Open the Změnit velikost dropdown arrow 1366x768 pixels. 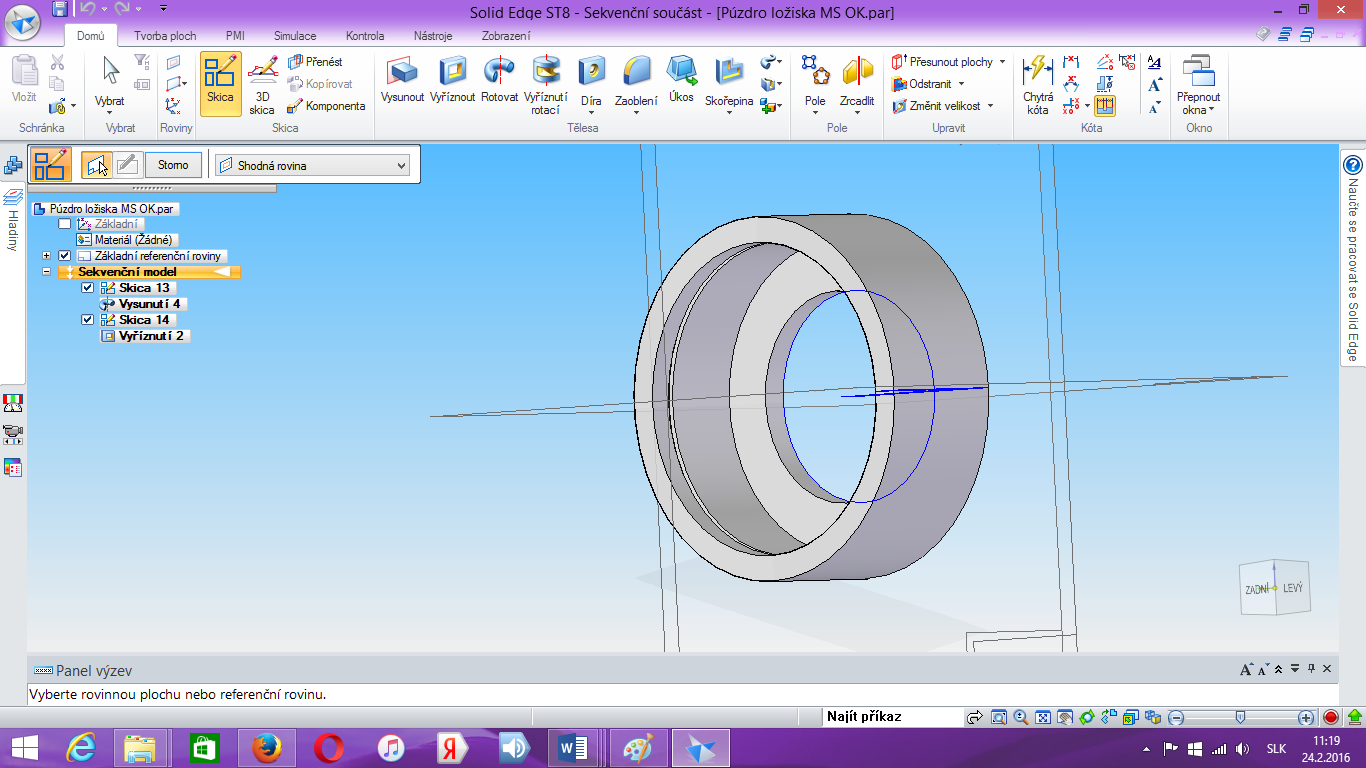[991, 106]
